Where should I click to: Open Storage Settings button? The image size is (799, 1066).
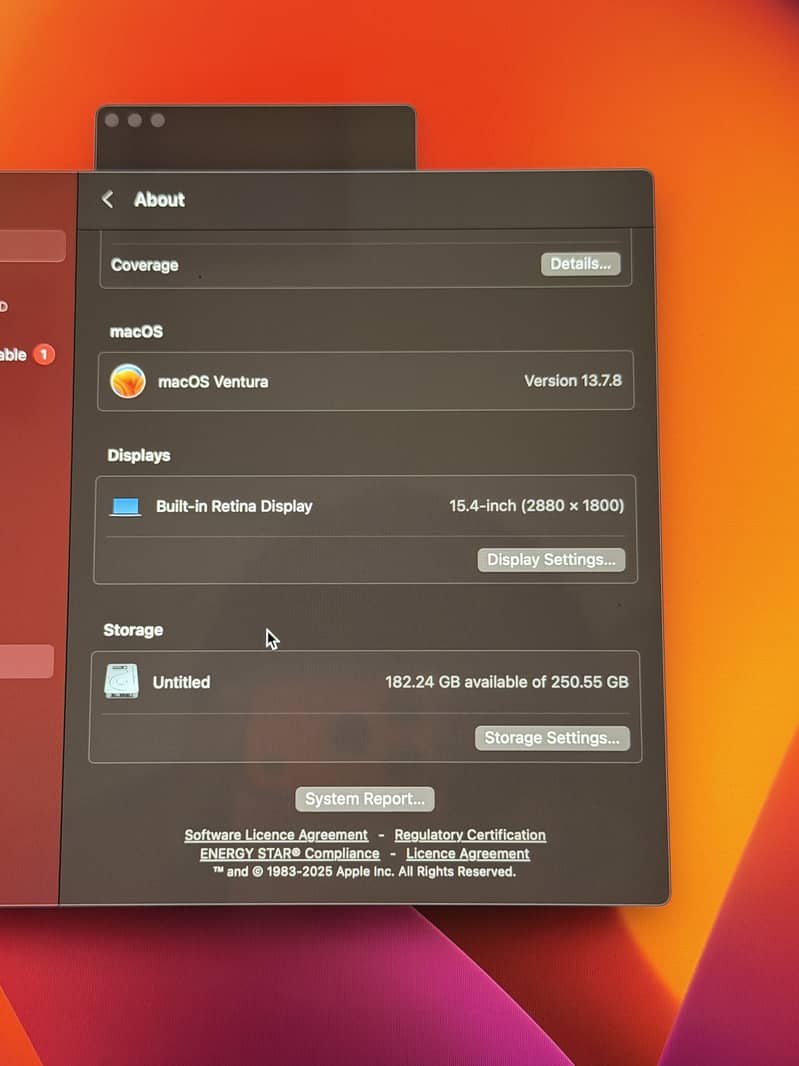552,738
